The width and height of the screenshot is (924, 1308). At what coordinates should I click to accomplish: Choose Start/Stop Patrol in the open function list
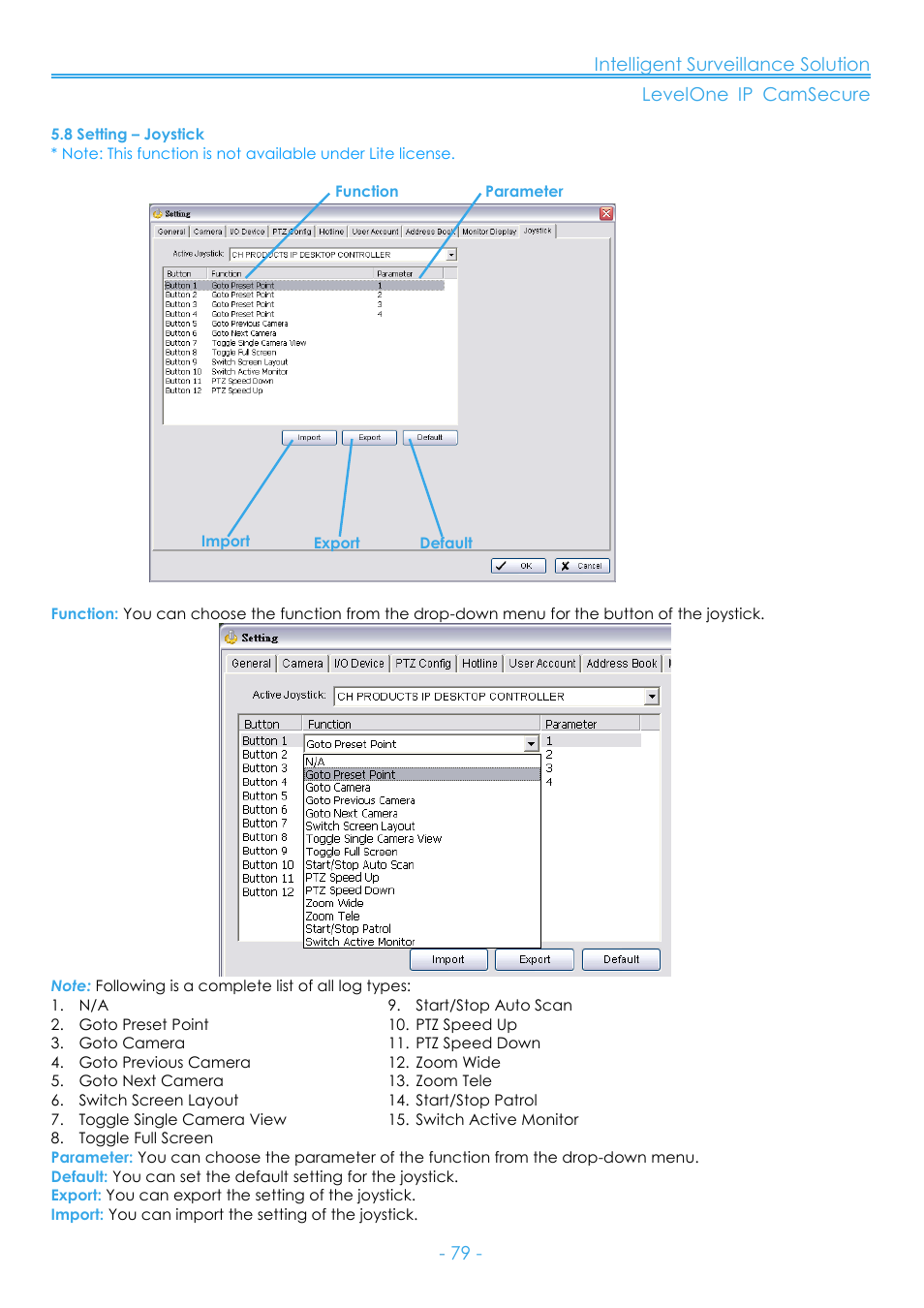(421, 929)
